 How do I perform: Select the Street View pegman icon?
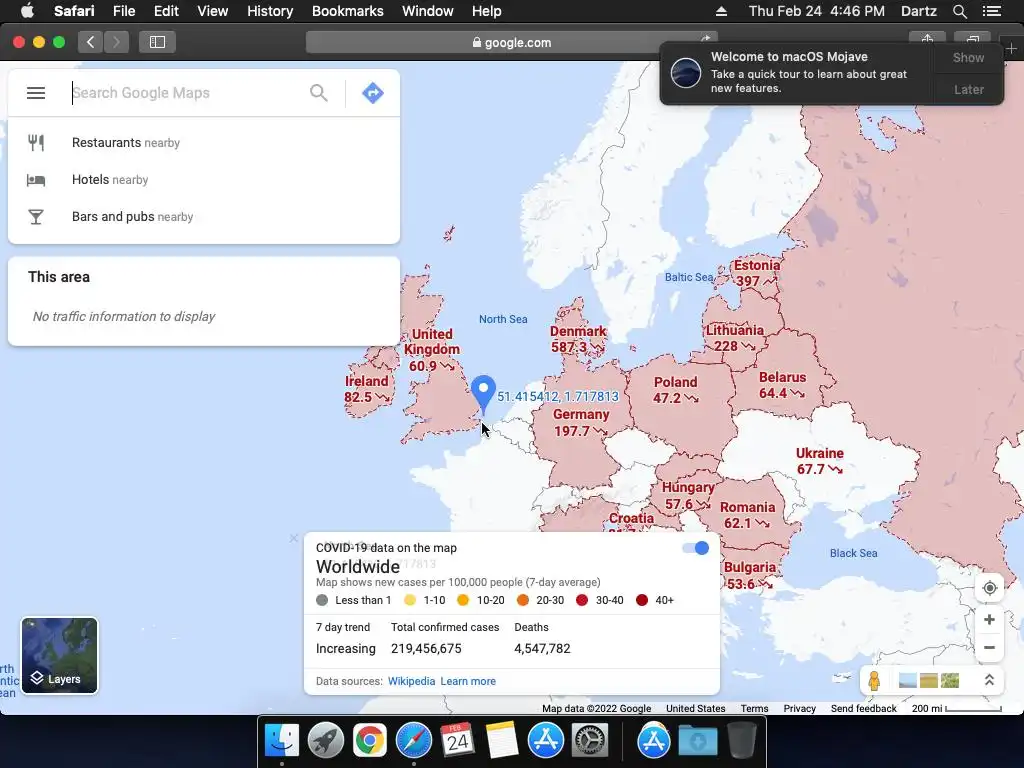coord(874,680)
